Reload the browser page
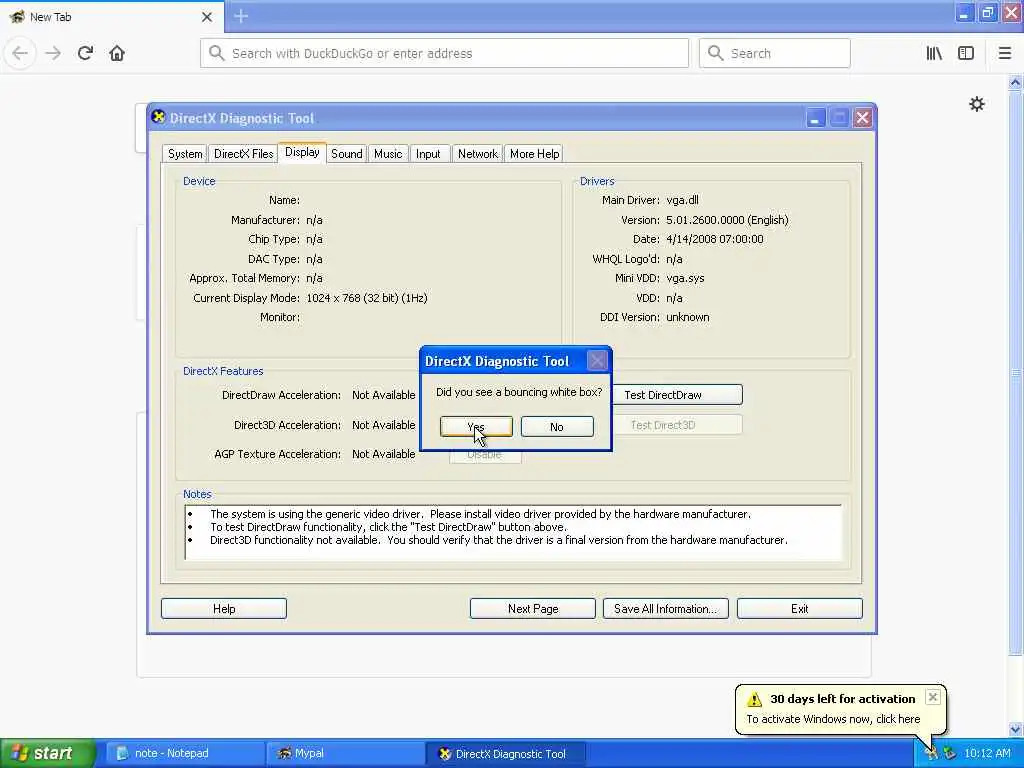 point(86,53)
